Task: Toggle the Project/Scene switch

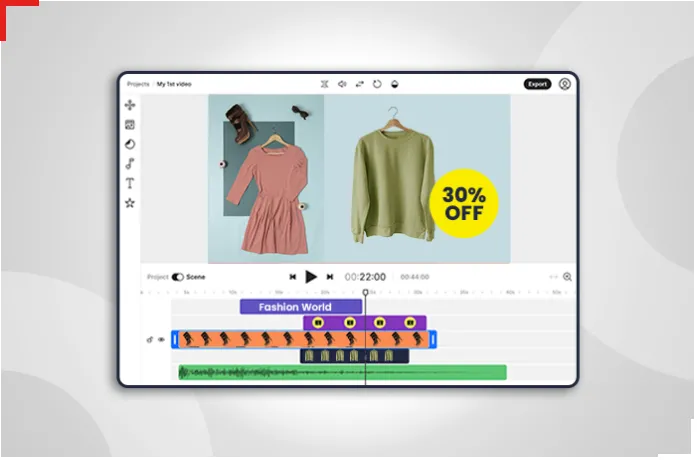Action: [177, 277]
